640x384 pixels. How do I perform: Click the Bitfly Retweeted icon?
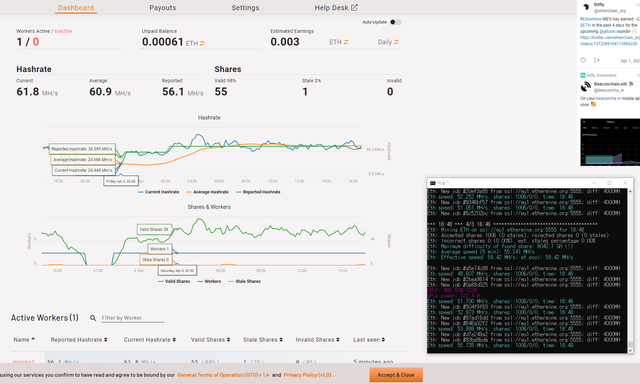(583, 75)
